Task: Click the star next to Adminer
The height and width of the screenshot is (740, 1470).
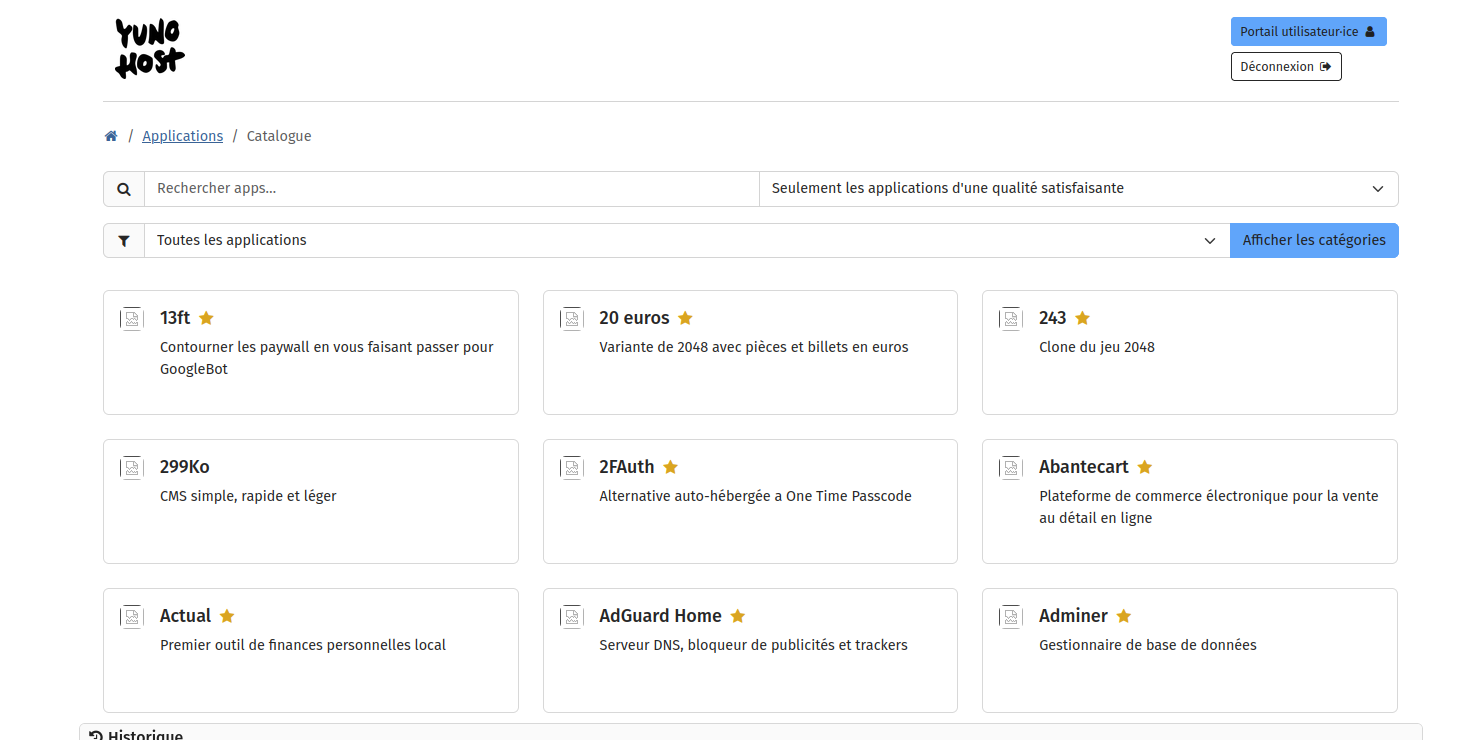Action: tap(1124, 616)
